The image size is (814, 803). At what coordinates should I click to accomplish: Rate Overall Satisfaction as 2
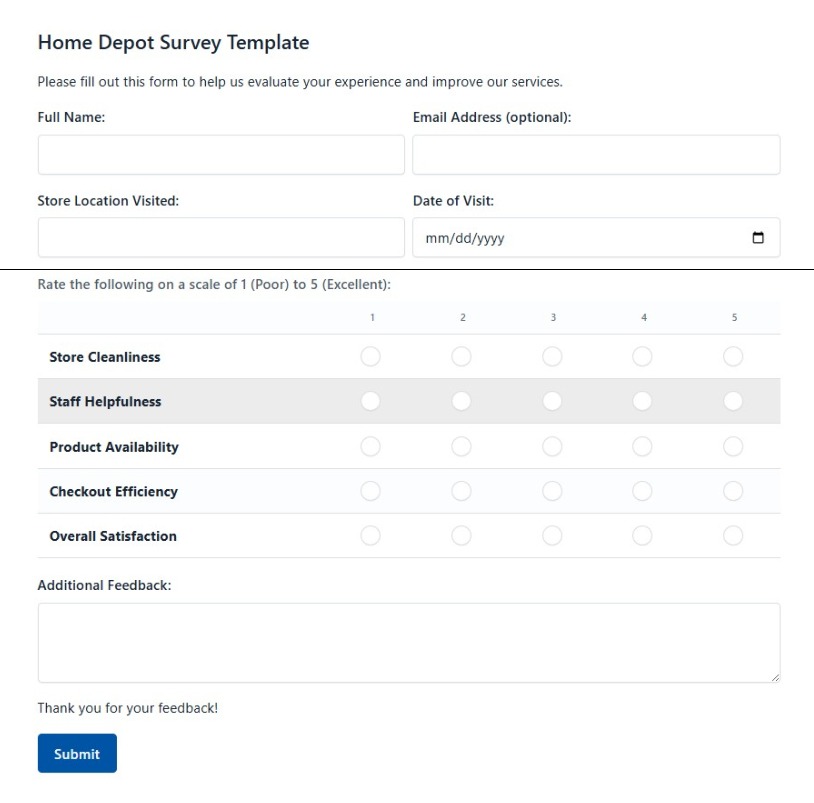click(462, 536)
